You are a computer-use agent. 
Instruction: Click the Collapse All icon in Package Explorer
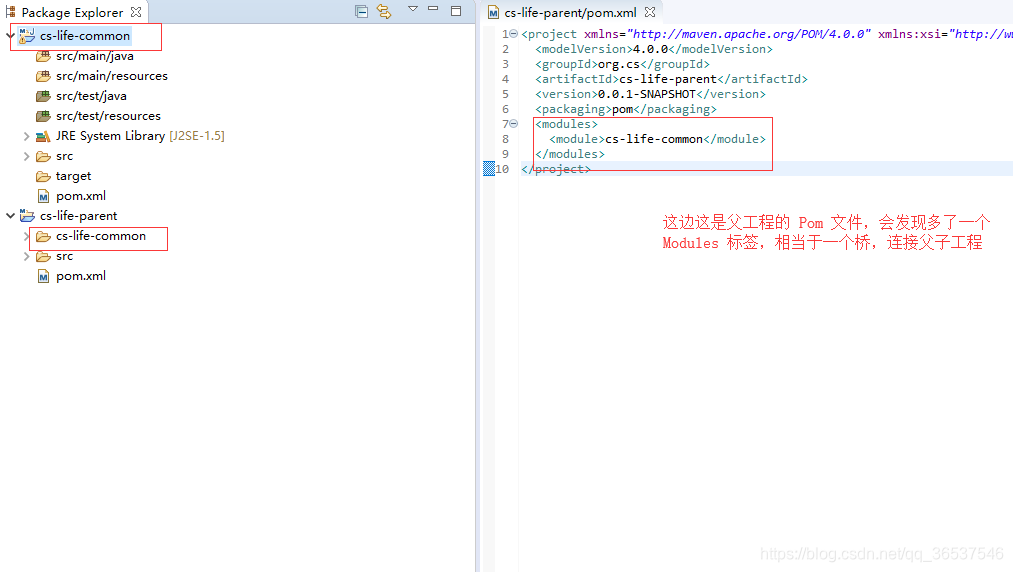361,11
